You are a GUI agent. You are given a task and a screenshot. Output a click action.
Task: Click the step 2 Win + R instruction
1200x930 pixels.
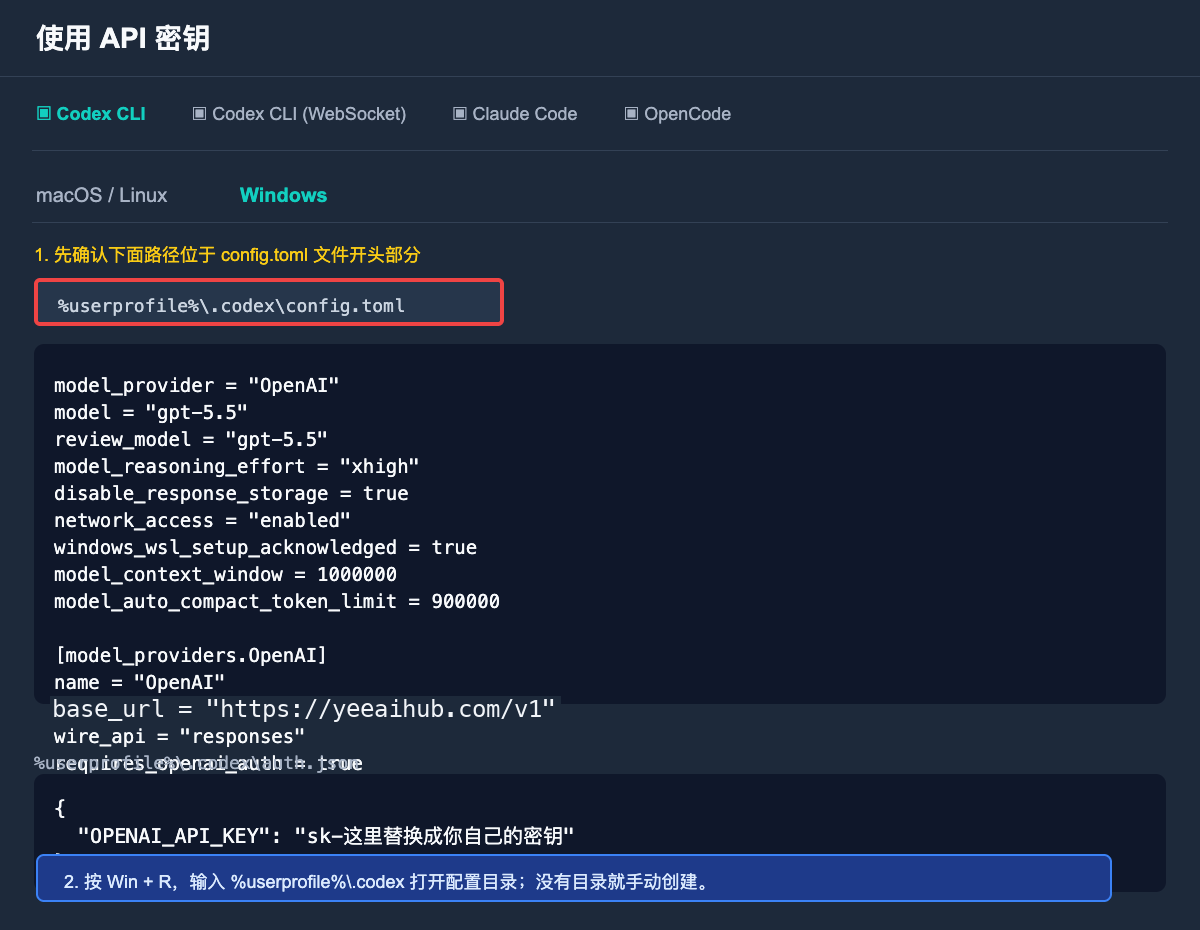coord(574,878)
